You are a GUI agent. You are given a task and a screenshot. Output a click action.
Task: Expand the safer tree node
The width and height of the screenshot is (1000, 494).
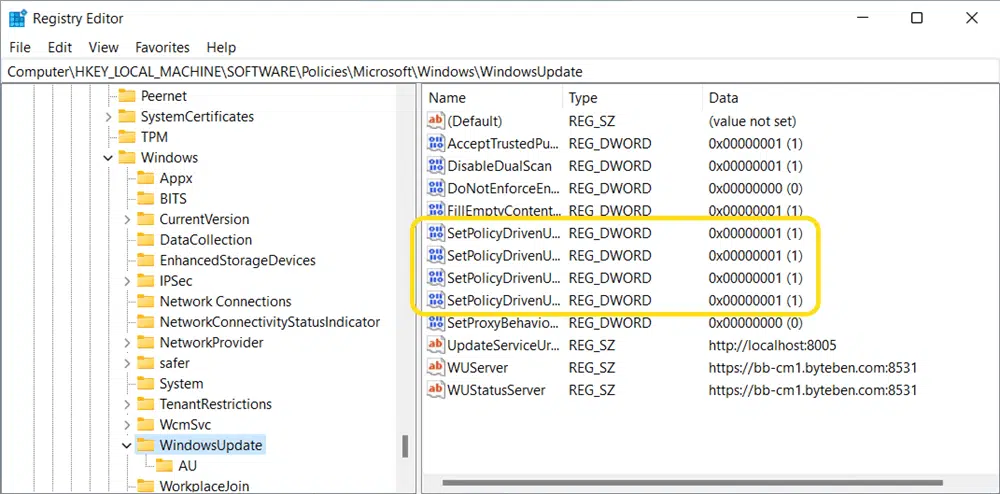[127, 363]
